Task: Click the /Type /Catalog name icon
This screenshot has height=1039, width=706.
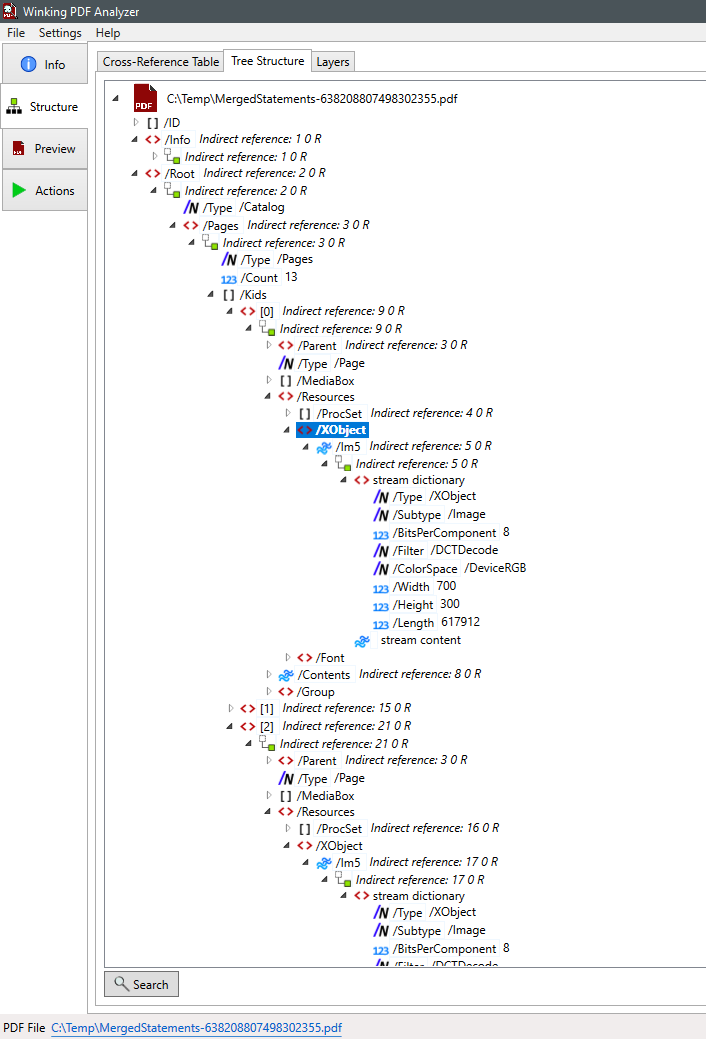Action: click(x=191, y=208)
